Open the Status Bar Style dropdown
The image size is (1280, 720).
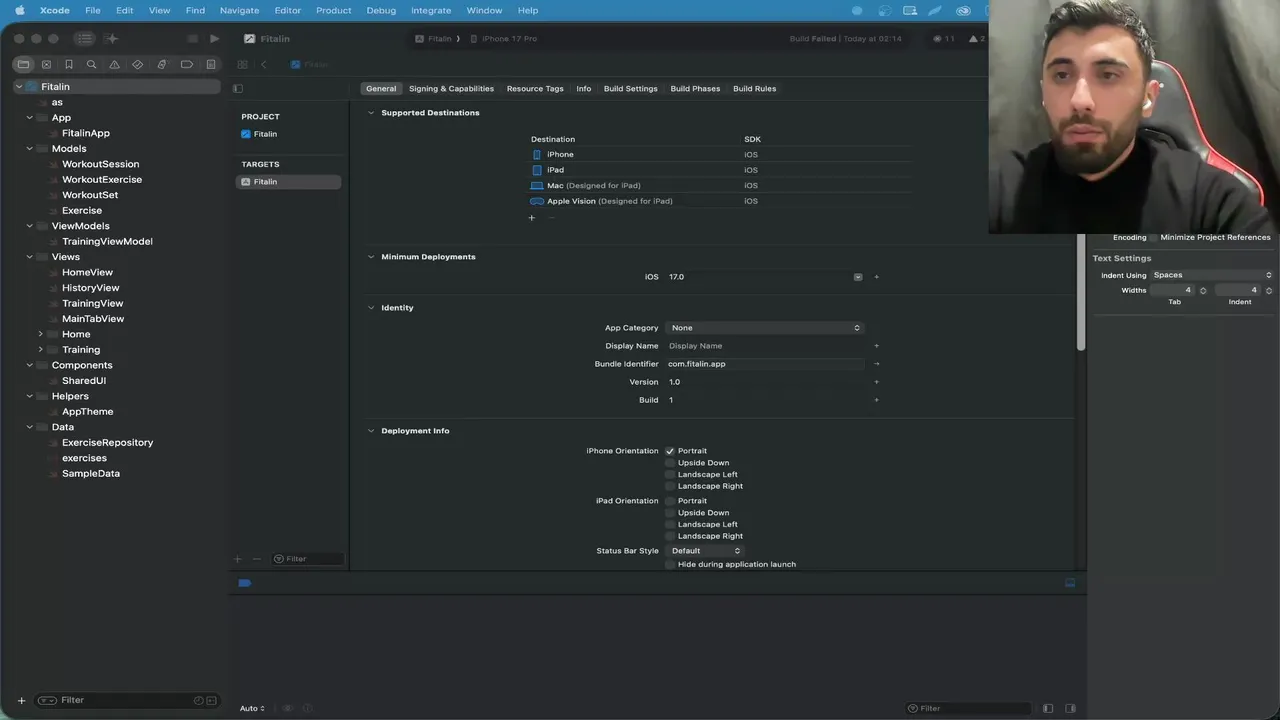click(705, 551)
